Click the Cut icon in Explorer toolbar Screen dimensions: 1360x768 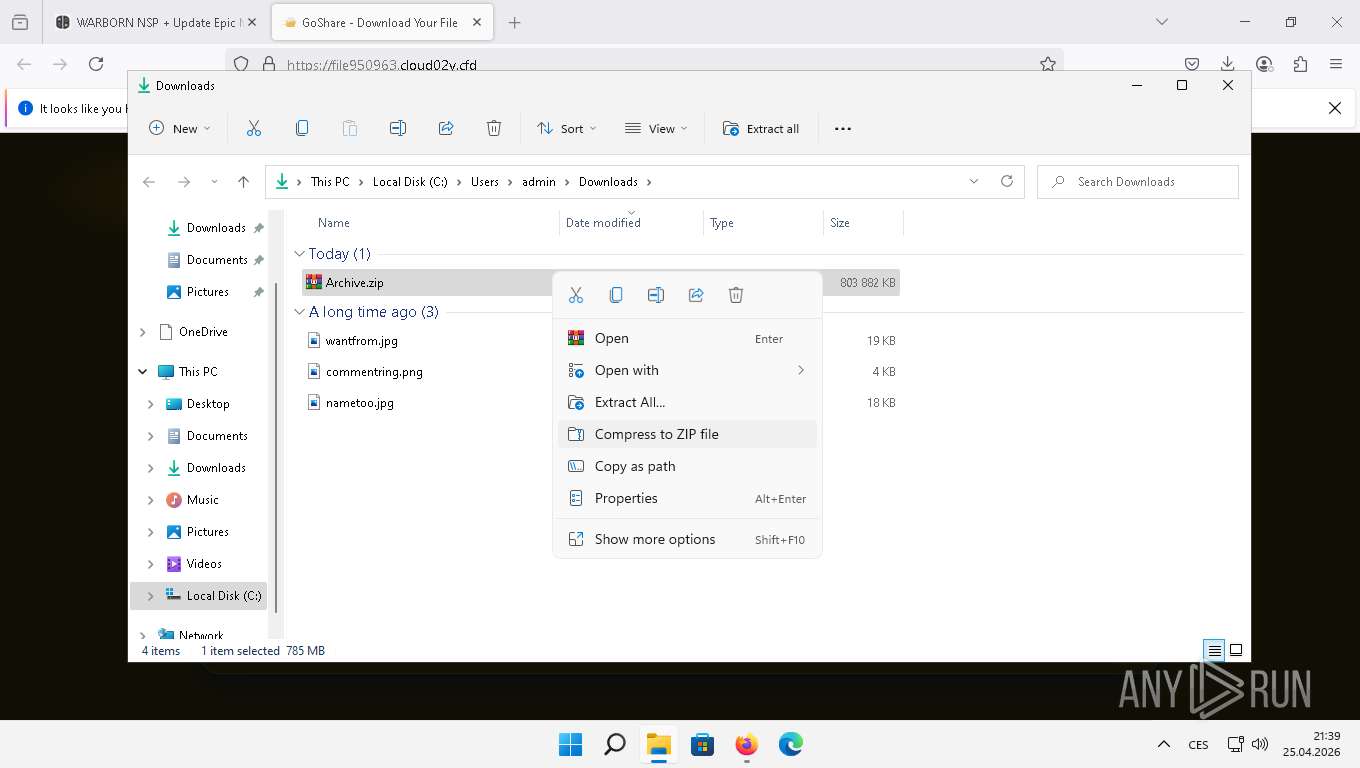click(x=253, y=128)
